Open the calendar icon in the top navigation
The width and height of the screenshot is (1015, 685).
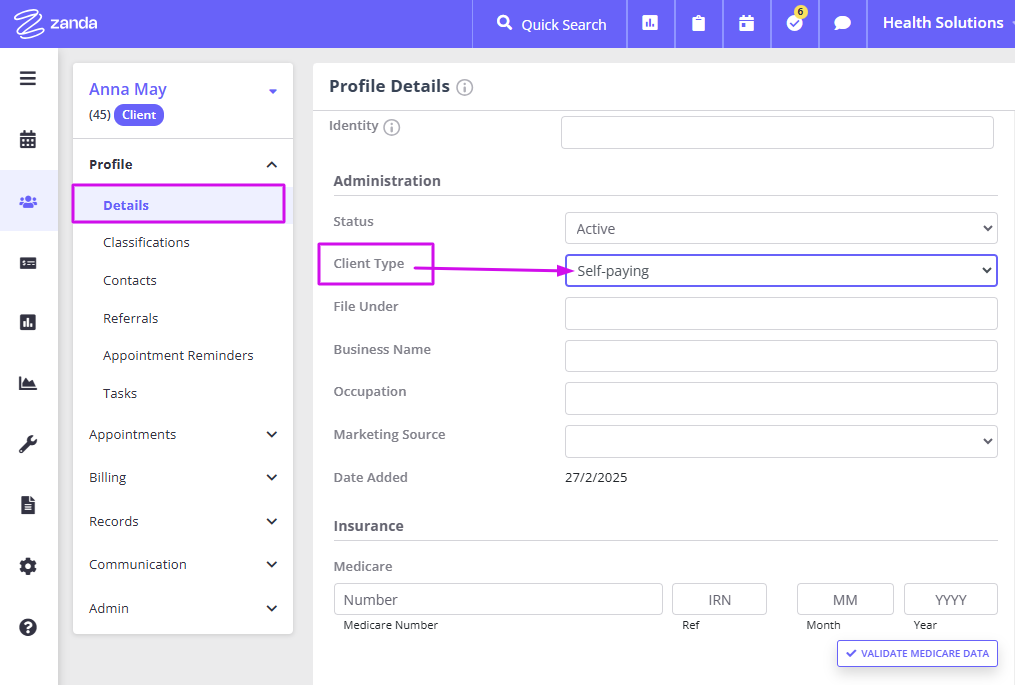click(x=746, y=22)
